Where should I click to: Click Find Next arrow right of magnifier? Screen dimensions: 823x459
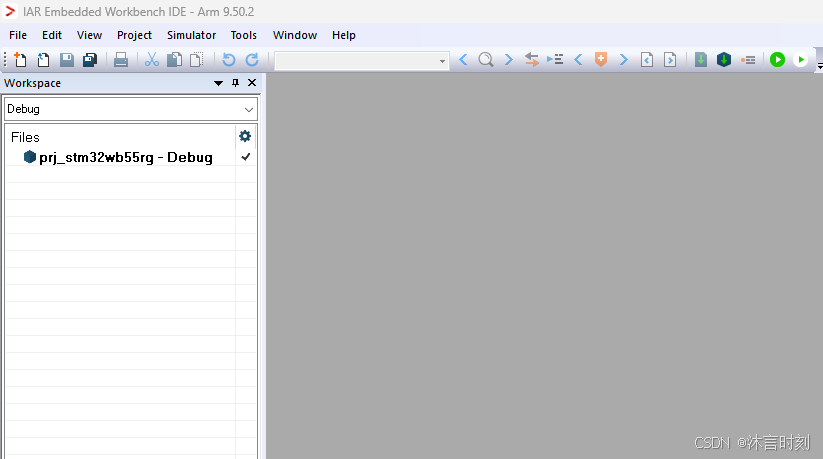[509, 60]
